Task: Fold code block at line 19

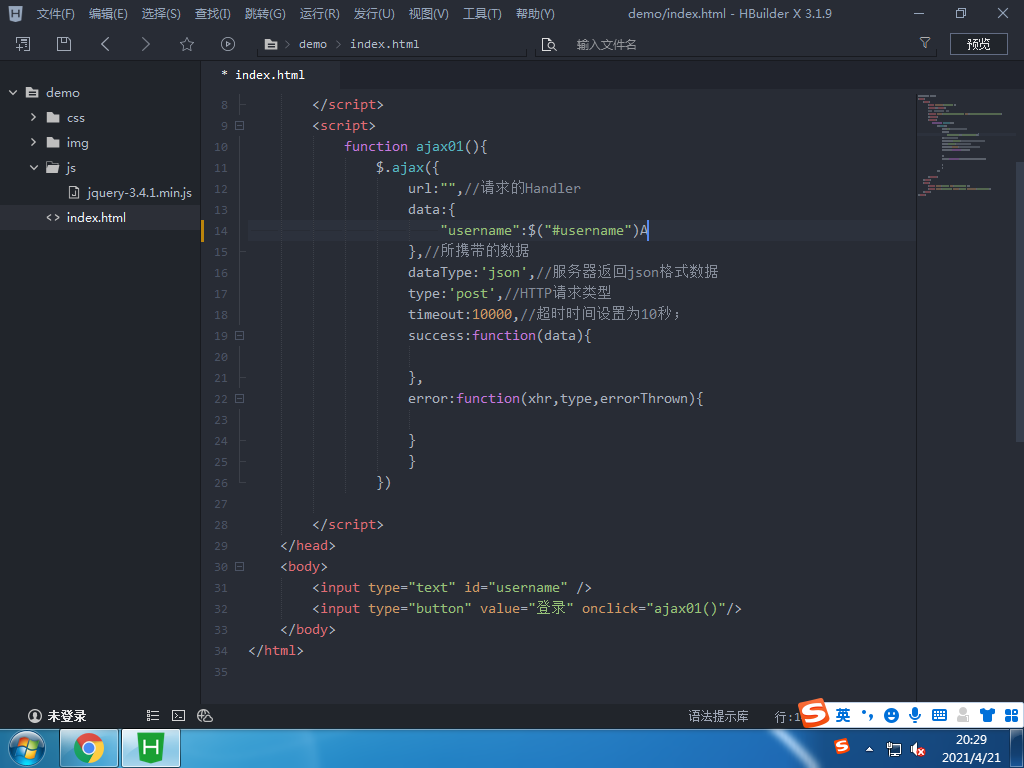Action: click(240, 336)
